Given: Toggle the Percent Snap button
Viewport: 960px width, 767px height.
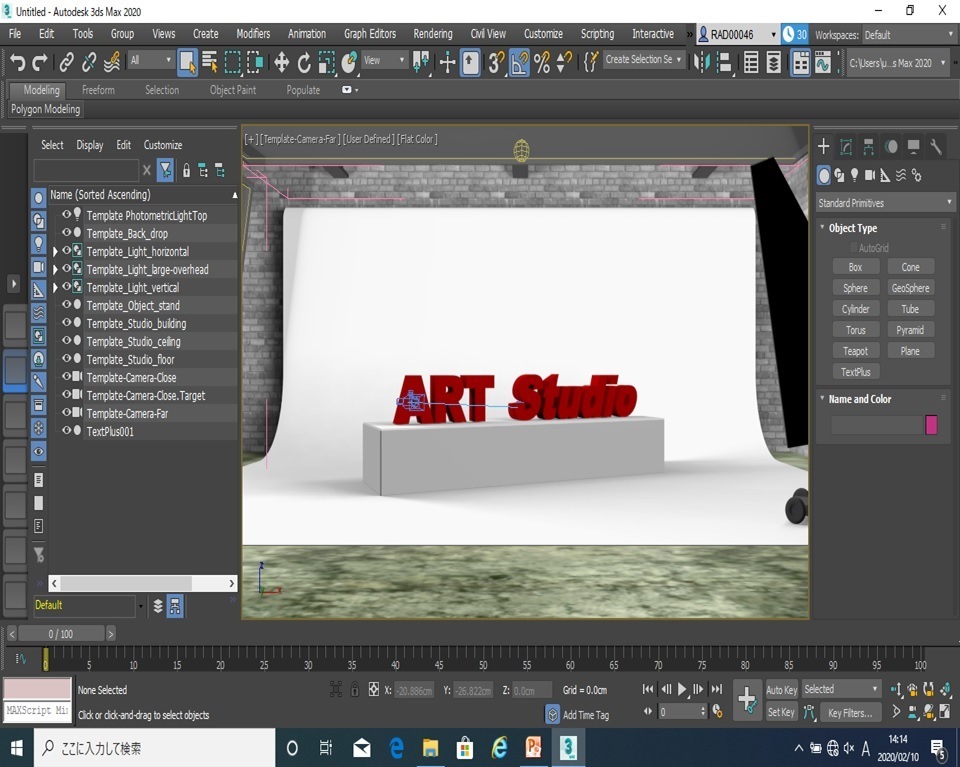Looking at the screenshot, I should tap(542, 62).
